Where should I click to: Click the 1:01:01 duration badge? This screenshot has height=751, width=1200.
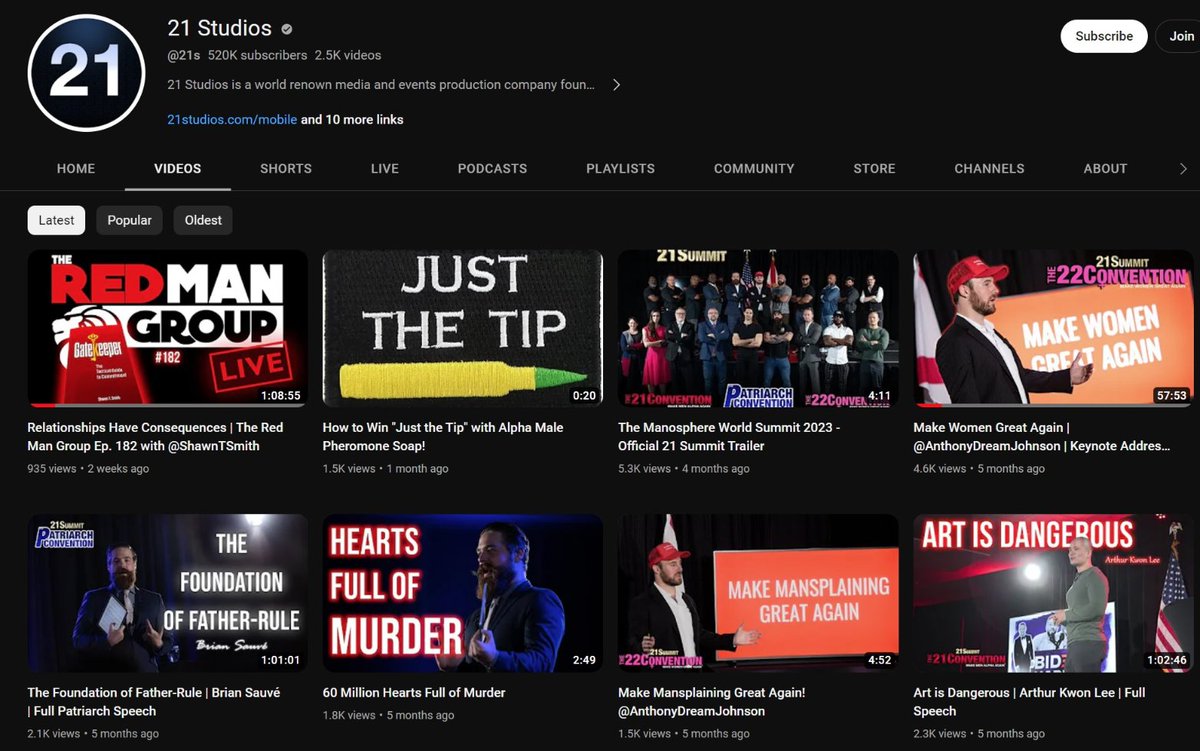click(281, 660)
